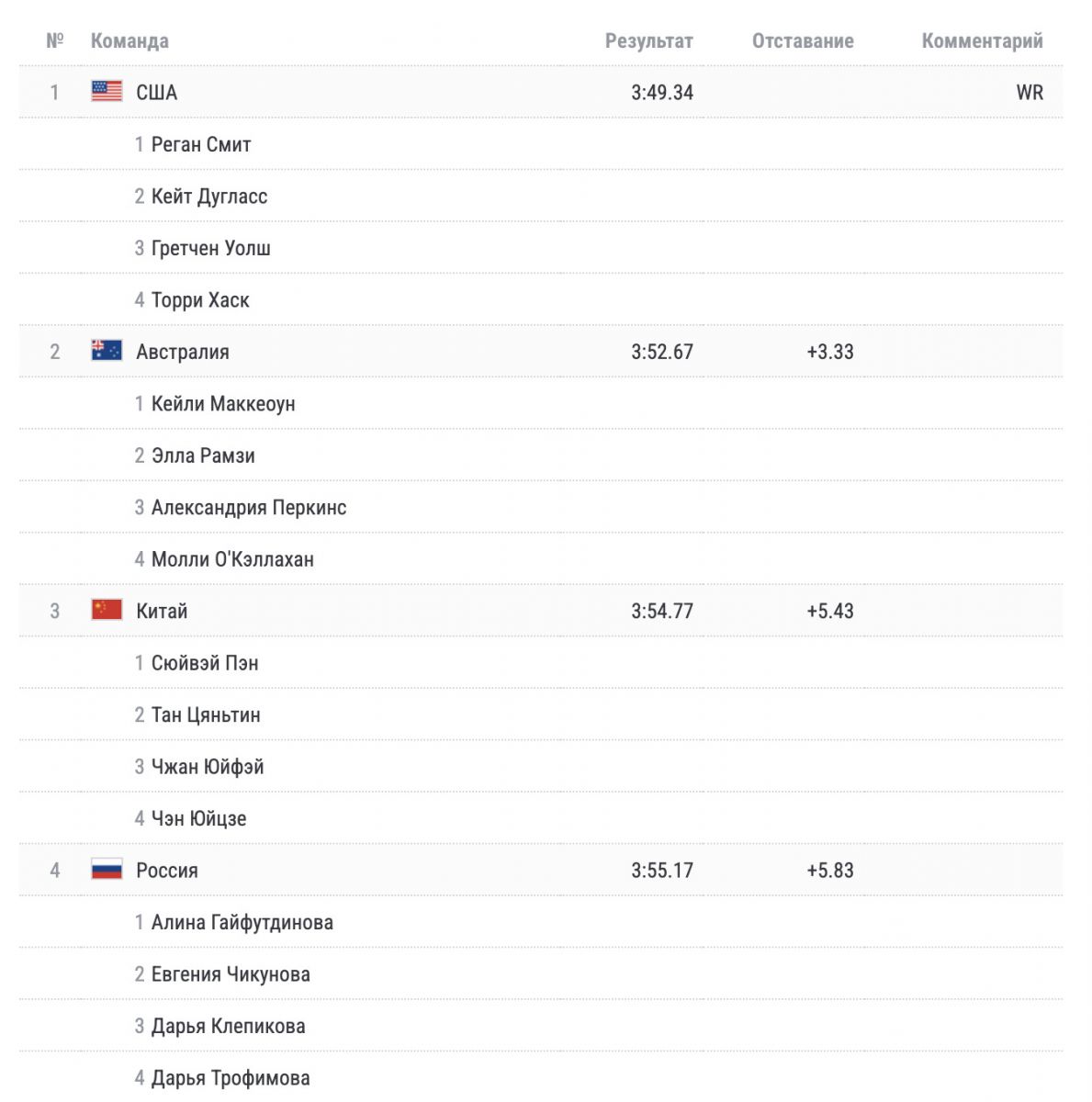Click the China flag icon
This screenshot has width=1092, height=1102.
[x=107, y=609]
